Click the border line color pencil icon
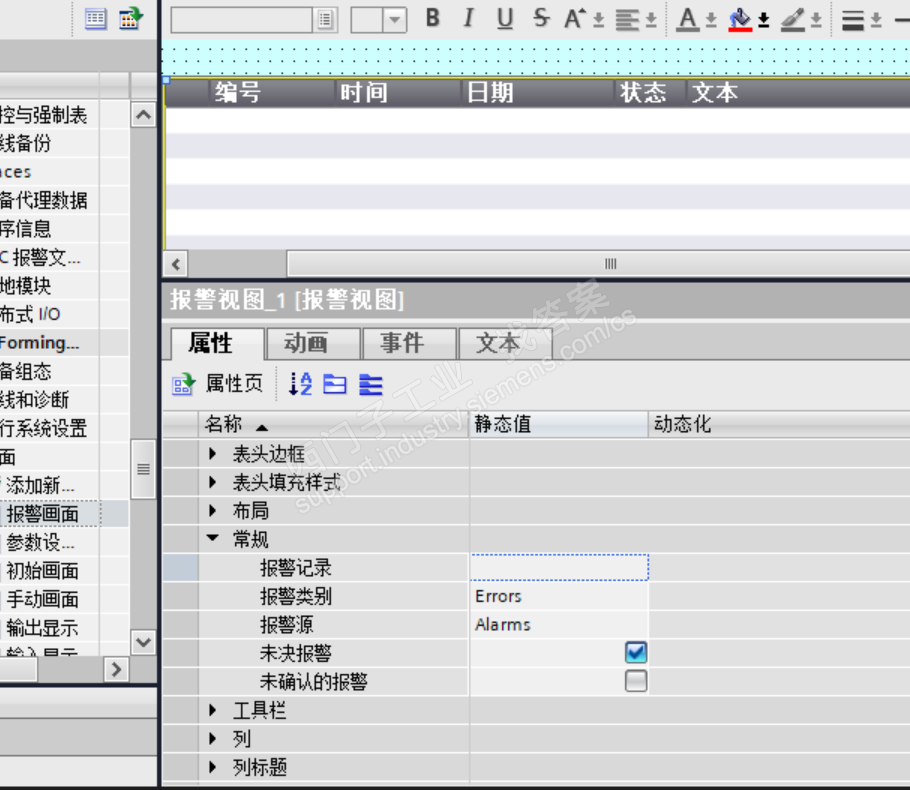 pyautogui.click(x=793, y=20)
